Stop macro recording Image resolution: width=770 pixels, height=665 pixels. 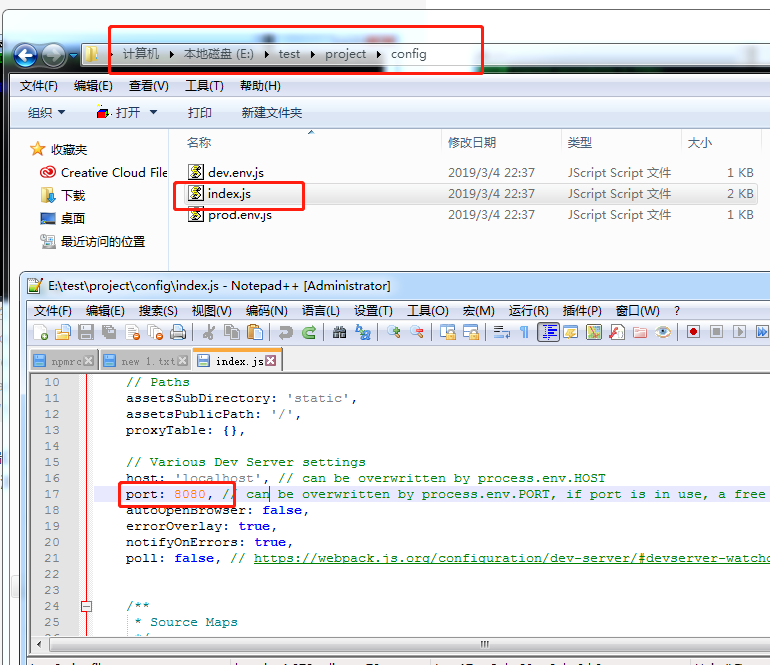(716, 332)
